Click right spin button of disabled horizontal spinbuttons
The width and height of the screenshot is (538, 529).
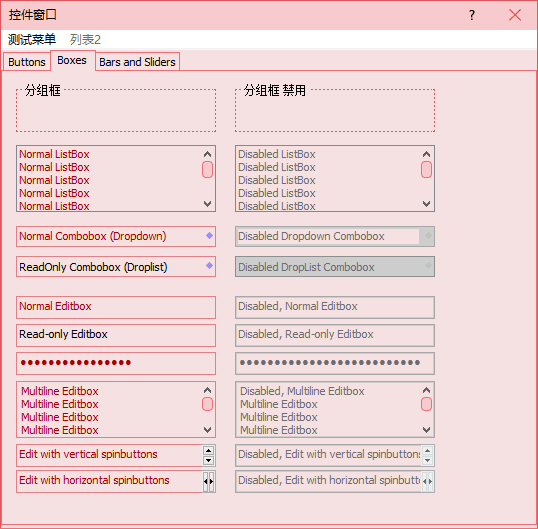430,481
